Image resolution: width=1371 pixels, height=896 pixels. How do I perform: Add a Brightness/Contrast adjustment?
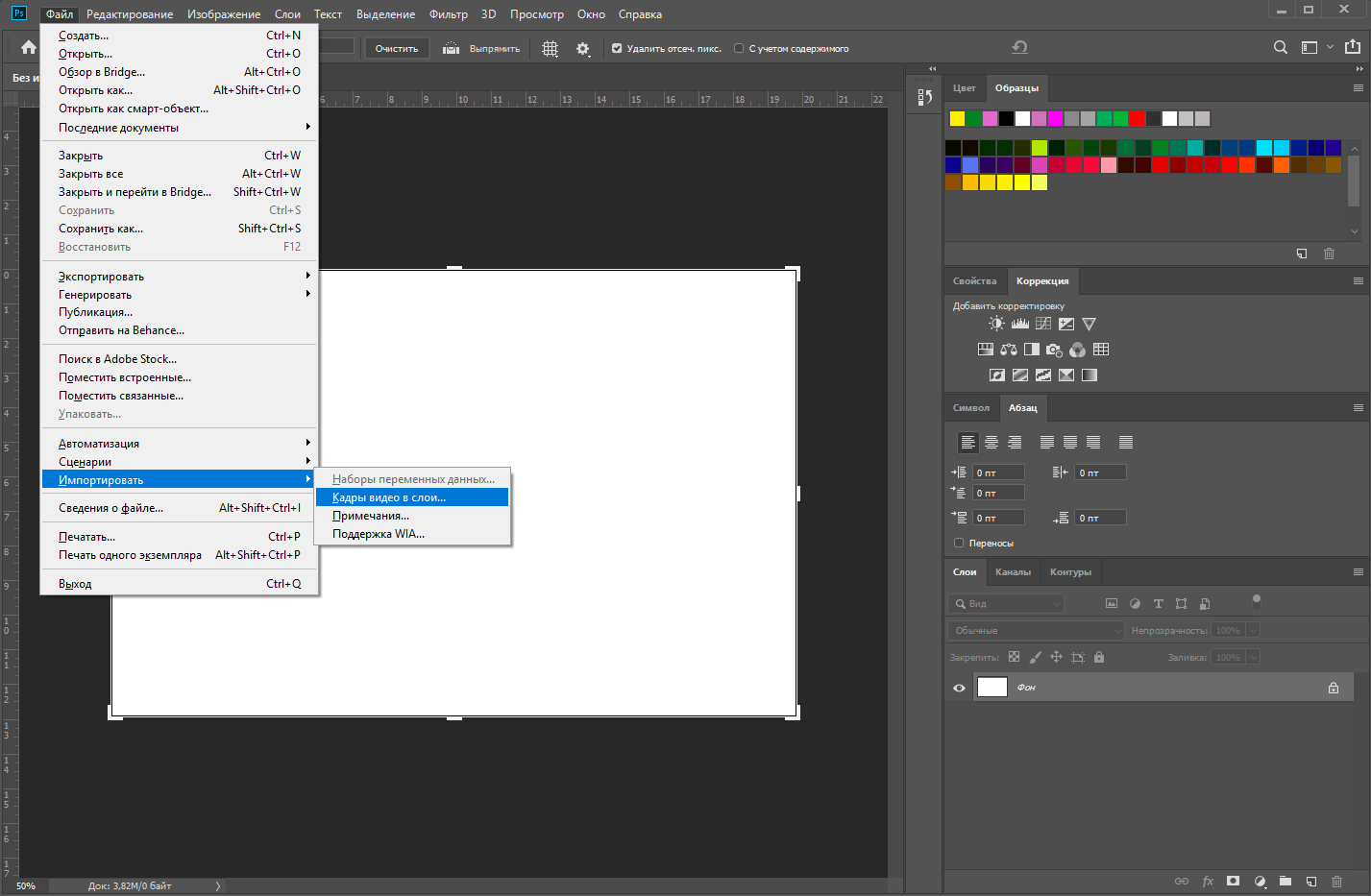pyautogui.click(x=996, y=324)
